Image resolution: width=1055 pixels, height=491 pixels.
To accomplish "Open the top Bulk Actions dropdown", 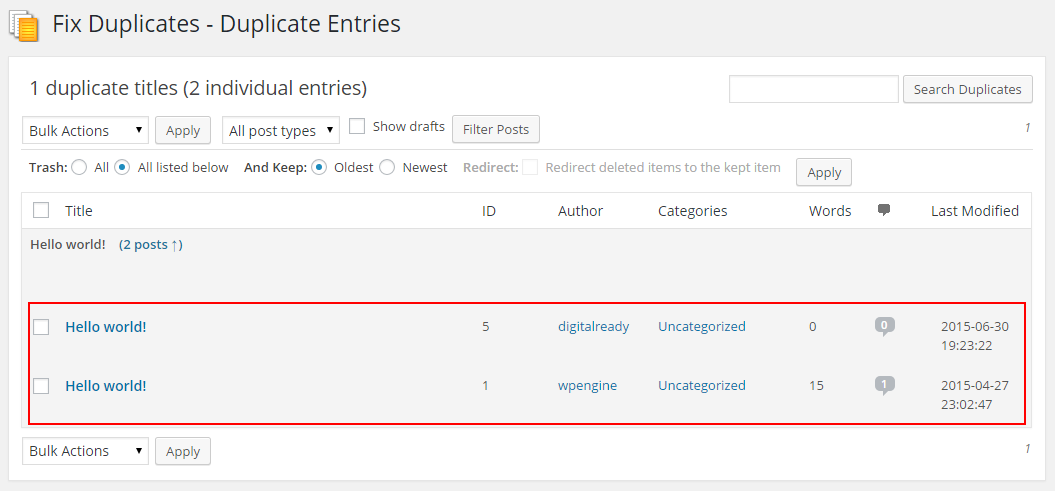I will point(85,130).
